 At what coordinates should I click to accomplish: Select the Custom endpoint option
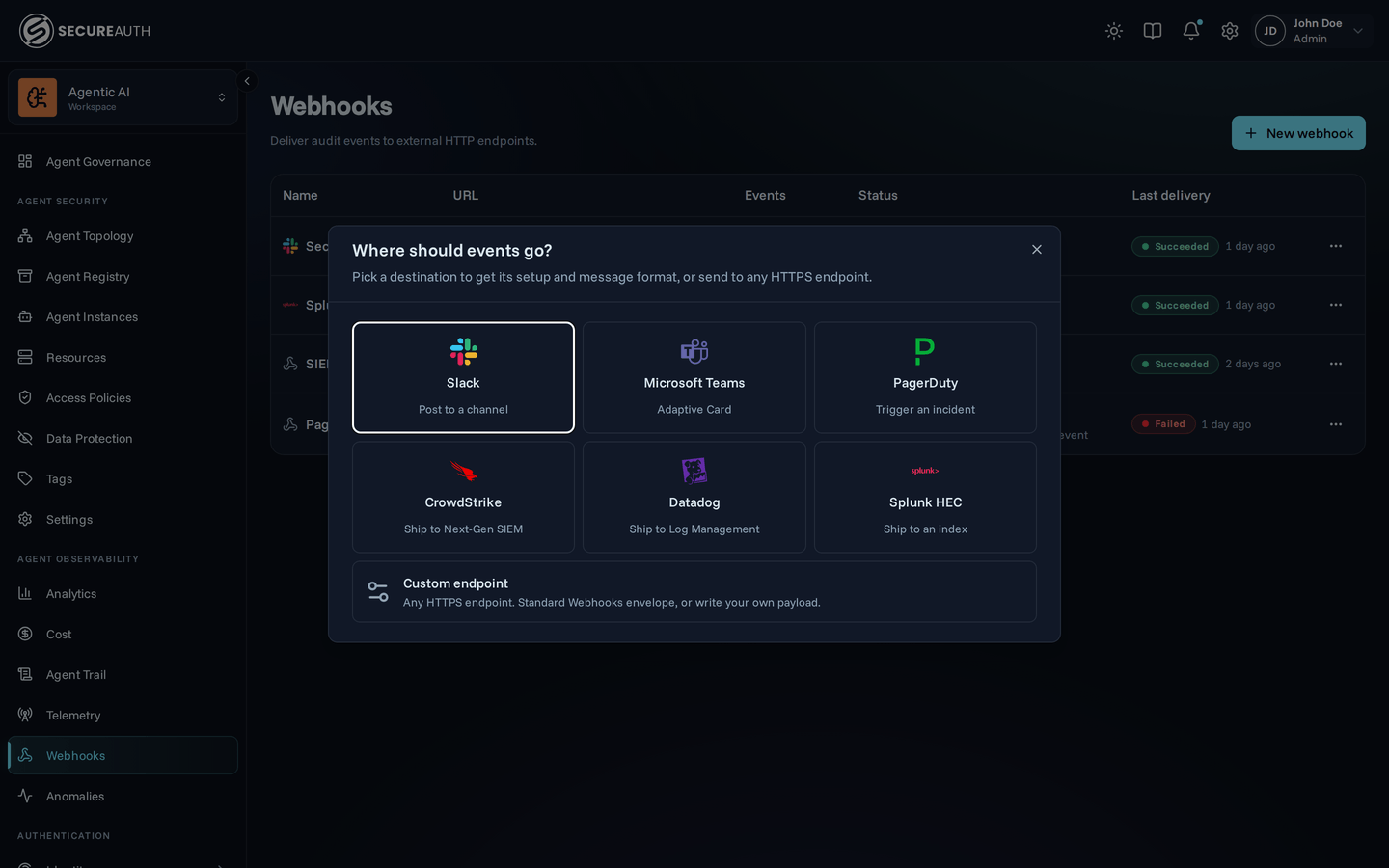694,591
